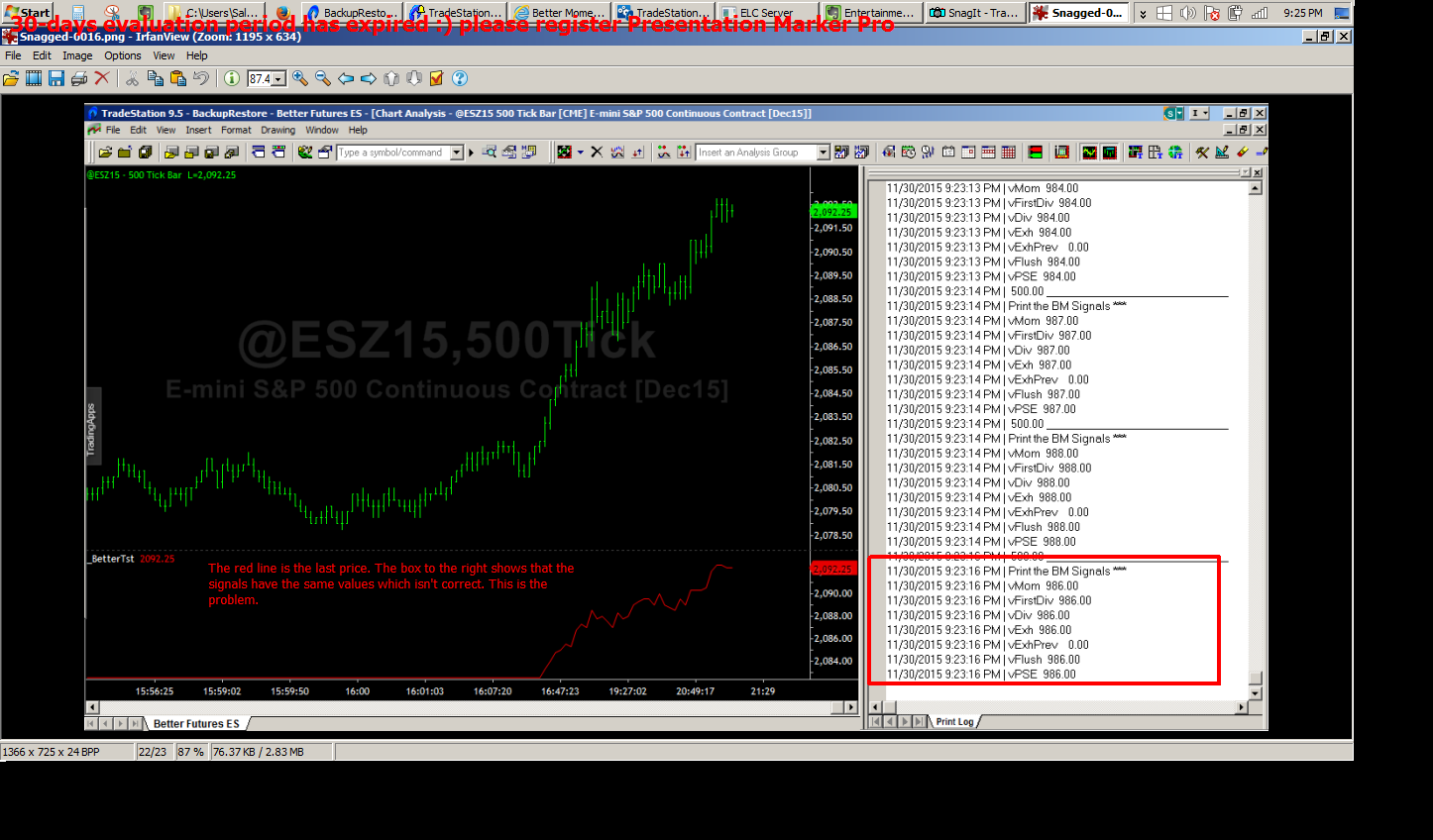Open Firefox from the taskbar

pyautogui.click(x=283, y=13)
